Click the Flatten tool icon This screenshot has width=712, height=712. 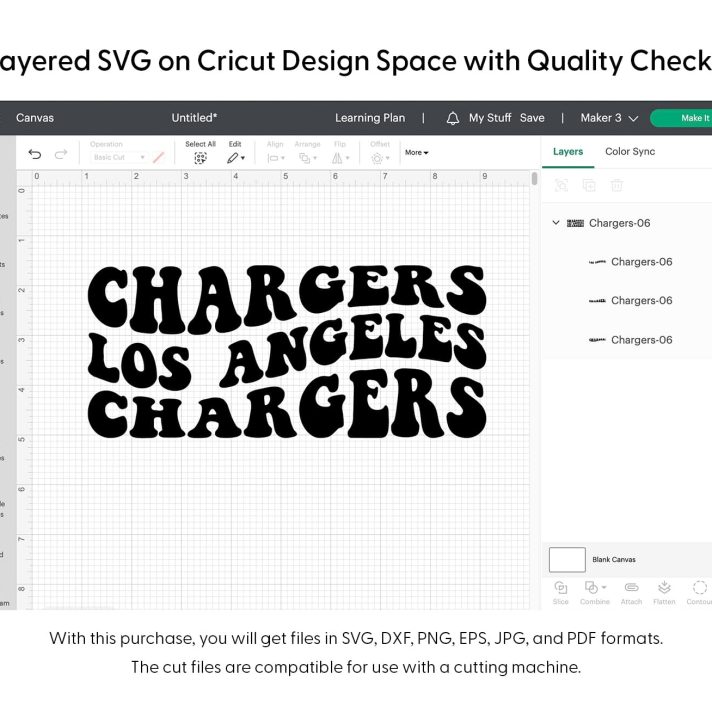[x=664, y=587]
